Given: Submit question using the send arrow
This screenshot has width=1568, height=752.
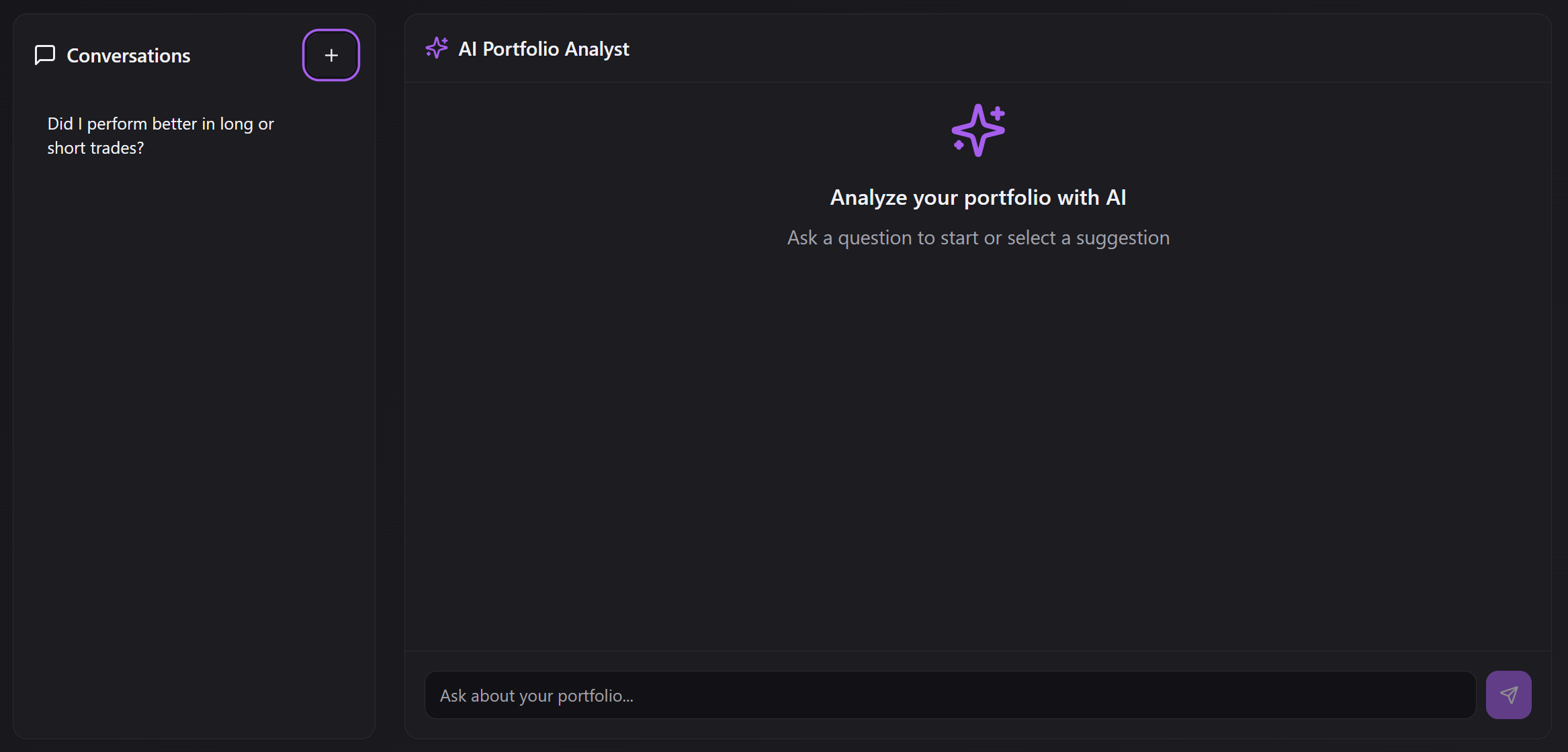Looking at the screenshot, I should click(x=1508, y=695).
